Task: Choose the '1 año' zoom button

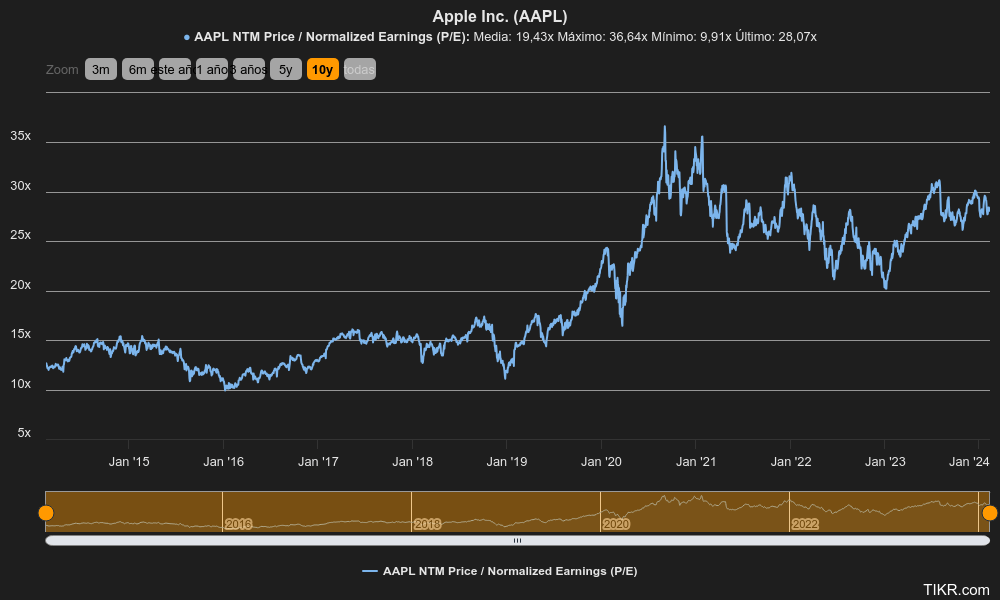Action: [x=212, y=70]
